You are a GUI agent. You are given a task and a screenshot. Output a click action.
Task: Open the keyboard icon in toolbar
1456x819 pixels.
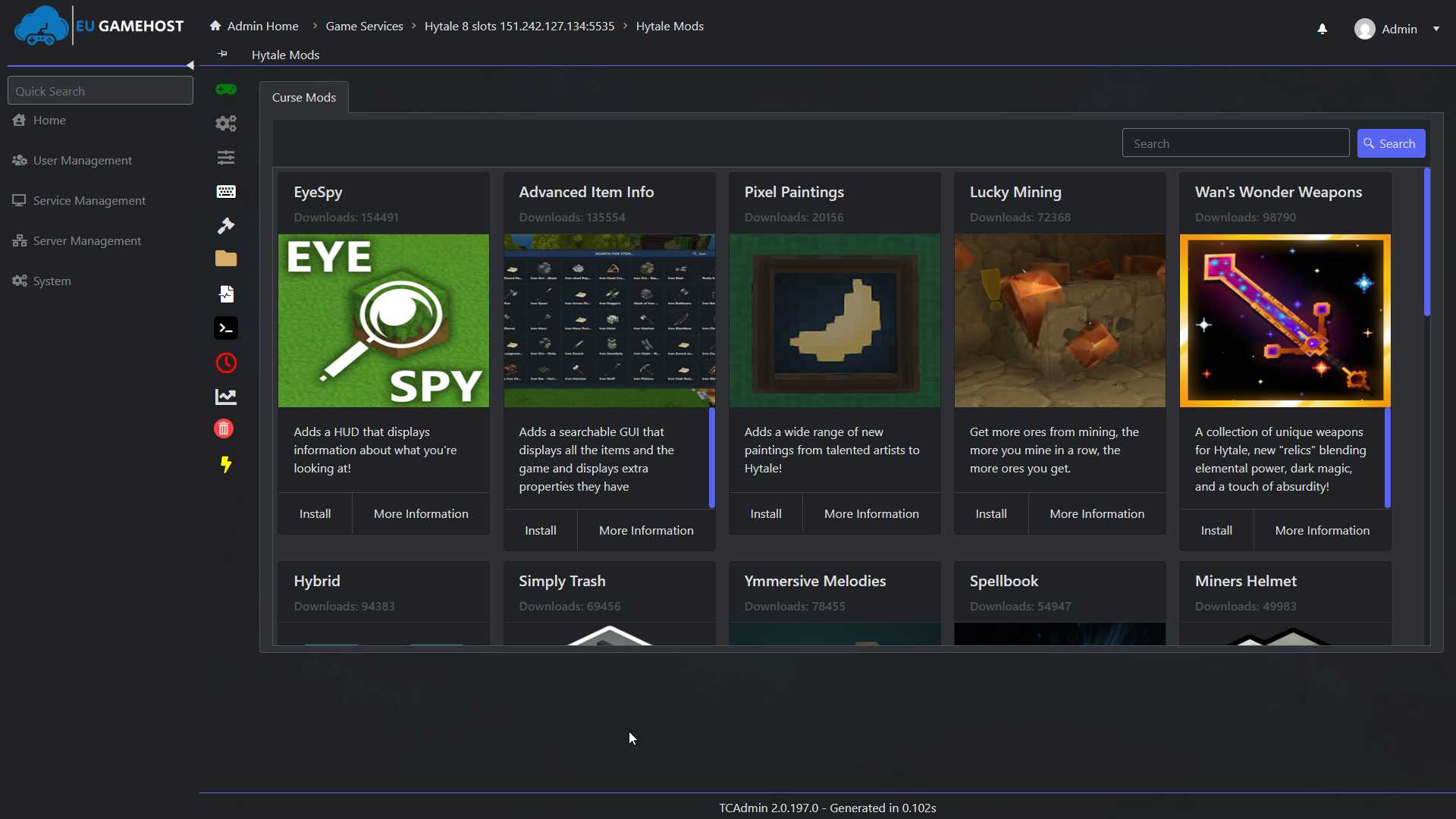pos(225,191)
